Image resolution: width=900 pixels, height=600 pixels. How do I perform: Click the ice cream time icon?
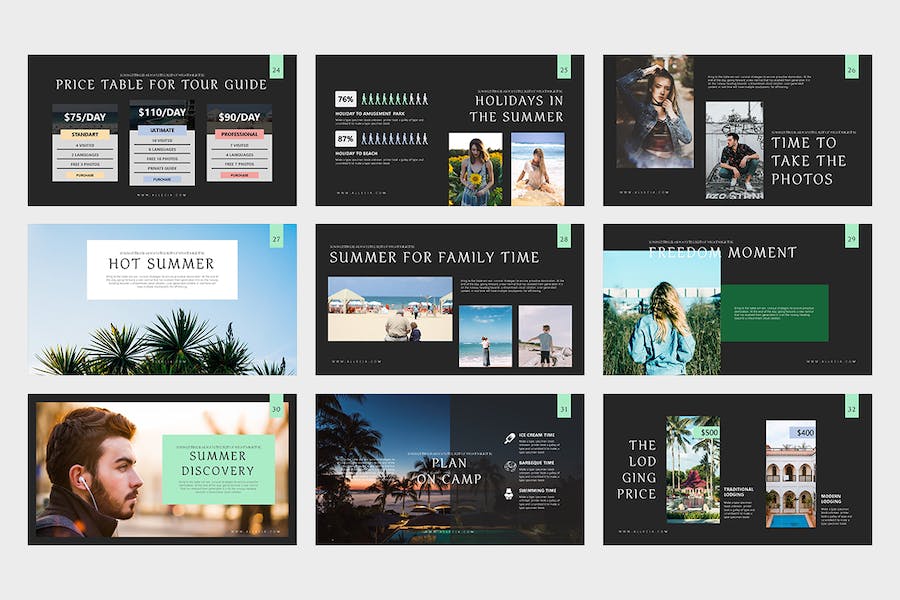click(x=509, y=439)
